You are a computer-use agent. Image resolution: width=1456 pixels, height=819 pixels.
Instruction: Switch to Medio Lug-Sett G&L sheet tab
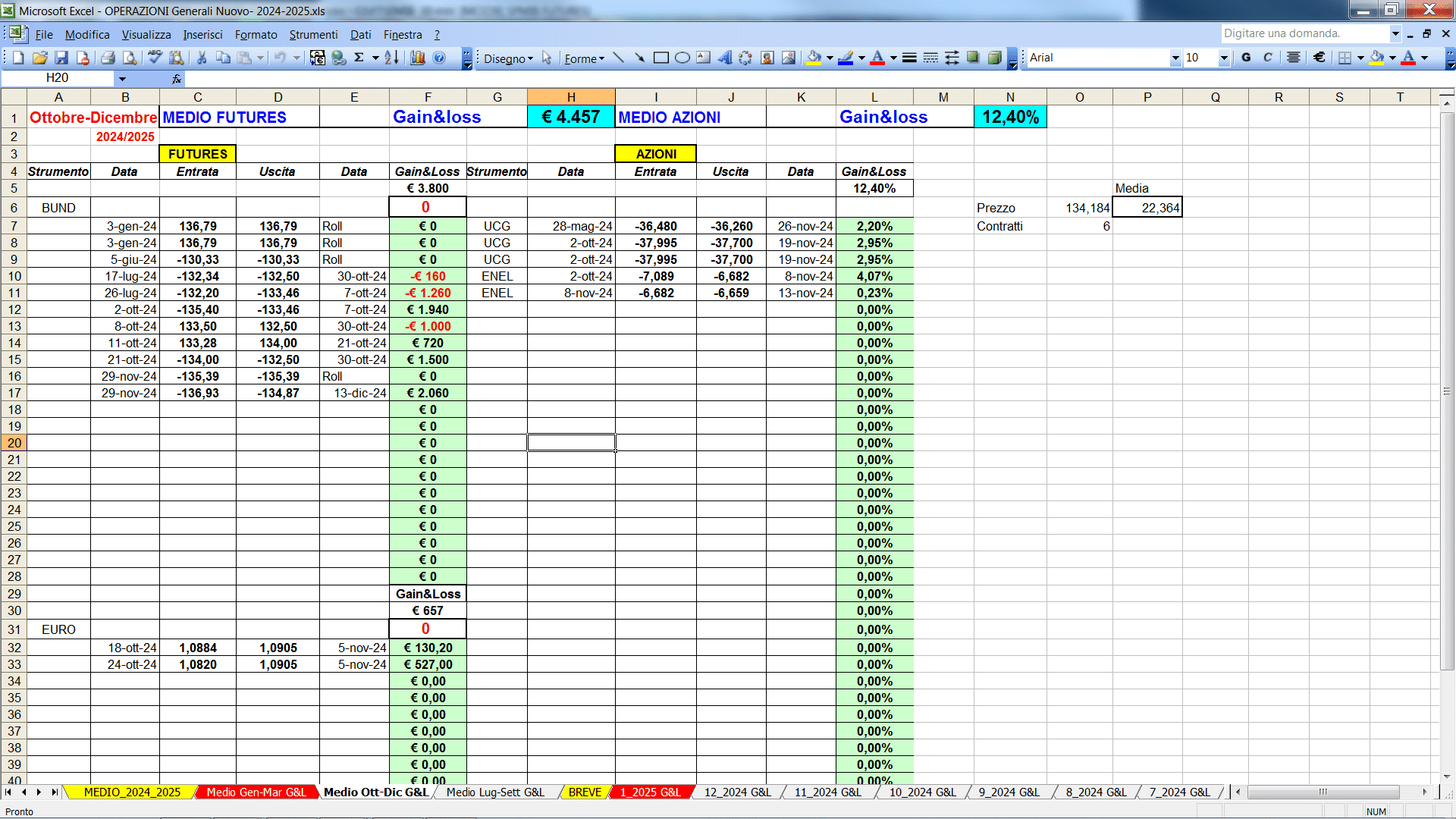tap(495, 792)
